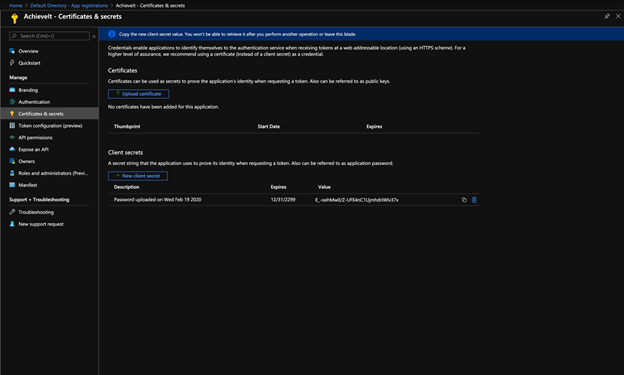
Task: Go to Home in breadcrumb
Action: pyautogui.click(x=16, y=6)
